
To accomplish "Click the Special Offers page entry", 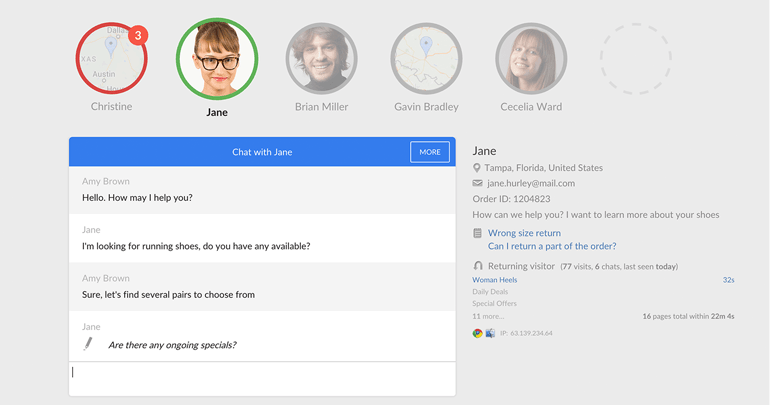I will tap(495, 303).
